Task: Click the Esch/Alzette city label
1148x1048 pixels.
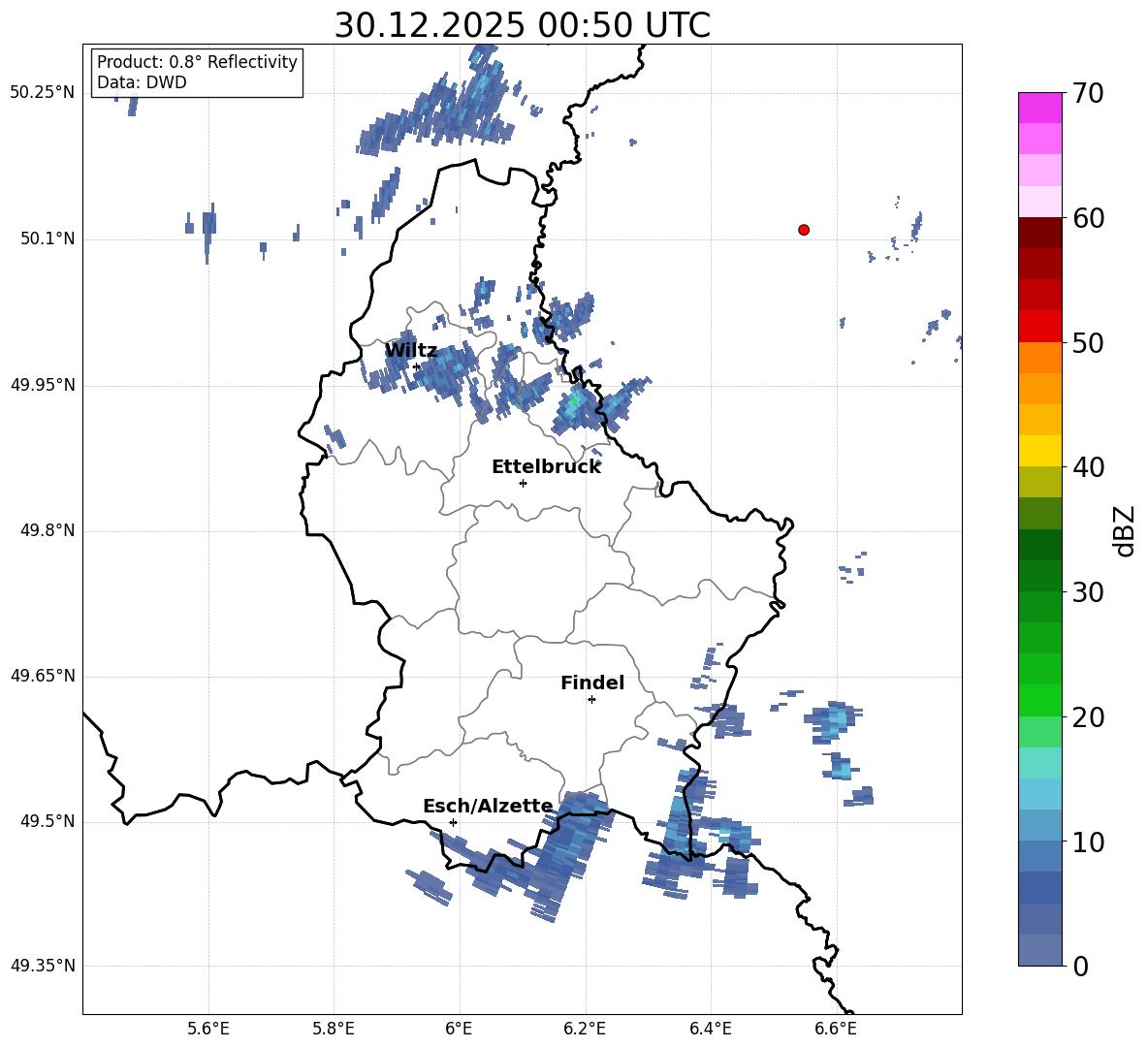Action: point(489,806)
